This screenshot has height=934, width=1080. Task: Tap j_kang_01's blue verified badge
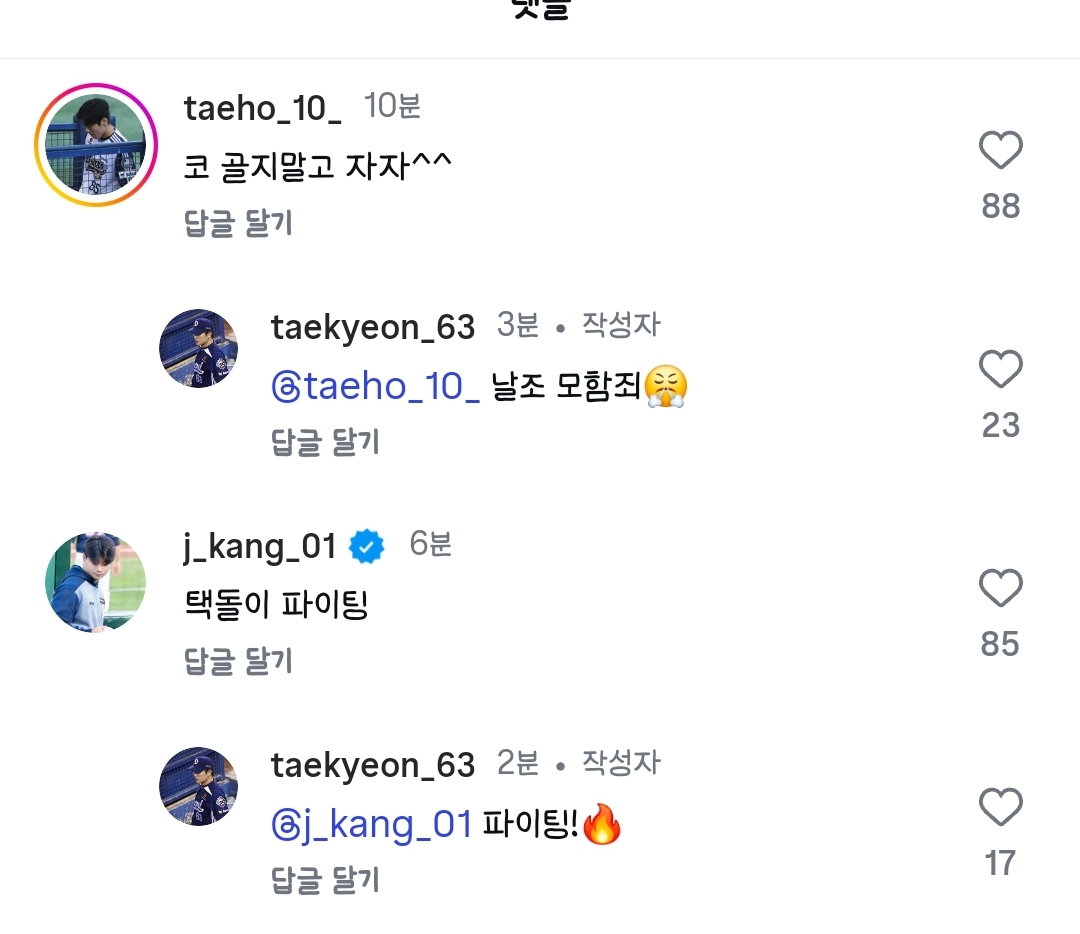367,546
